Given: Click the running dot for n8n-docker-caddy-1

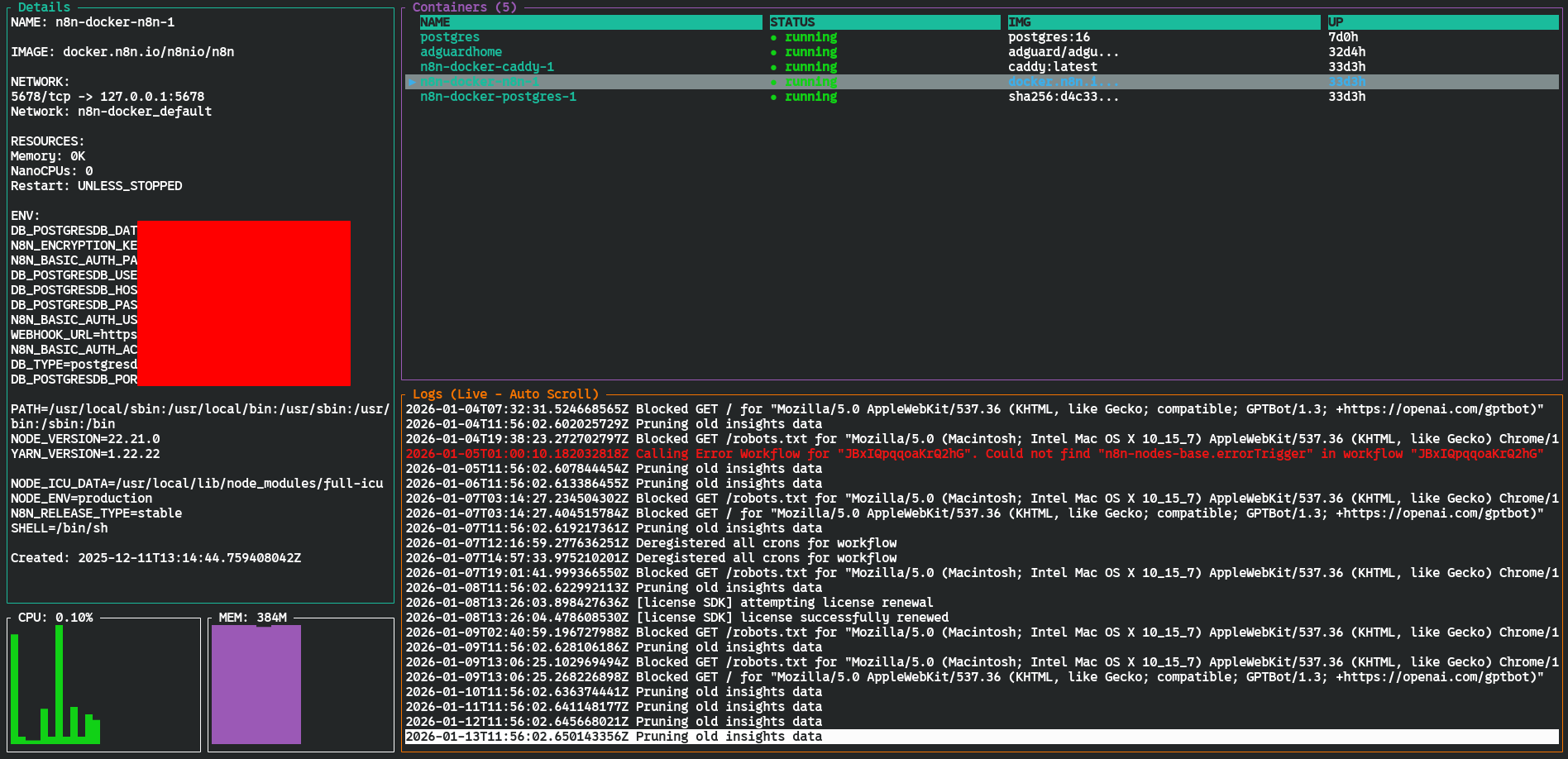Looking at the screenshot, I should [772, 67].
